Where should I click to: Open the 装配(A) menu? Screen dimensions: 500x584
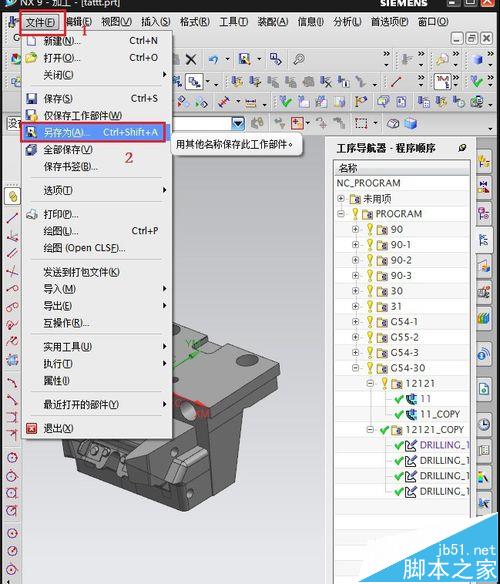pos(273,22)
